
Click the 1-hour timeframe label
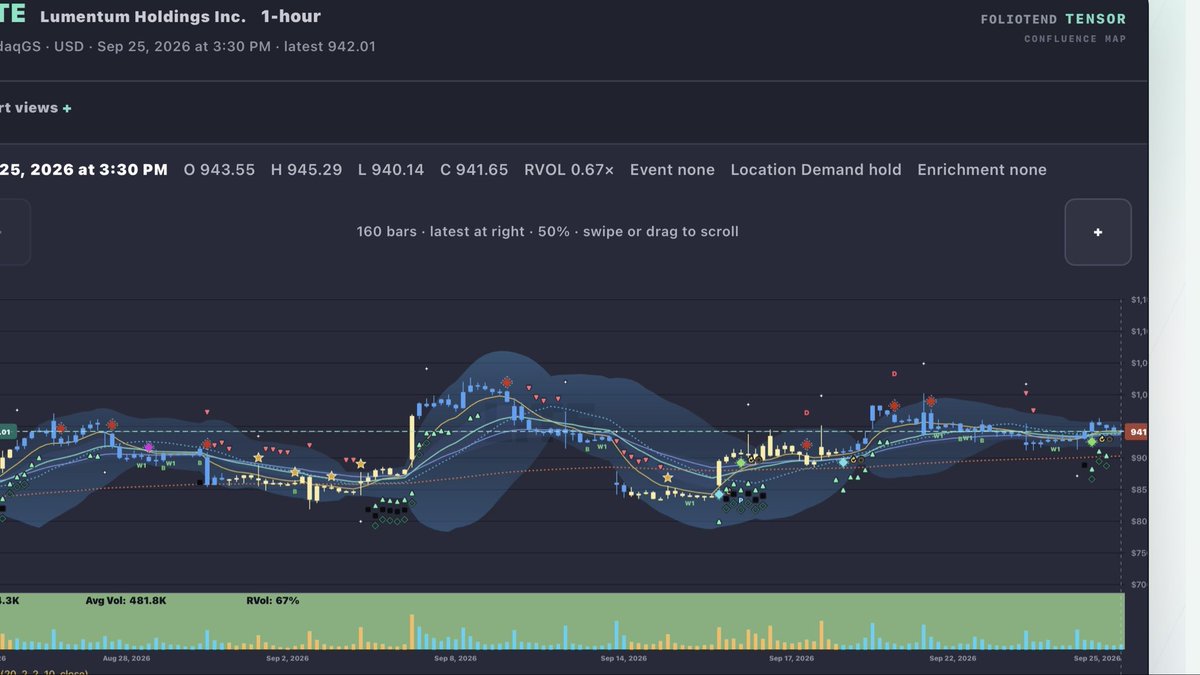click(x=291, y=17)
